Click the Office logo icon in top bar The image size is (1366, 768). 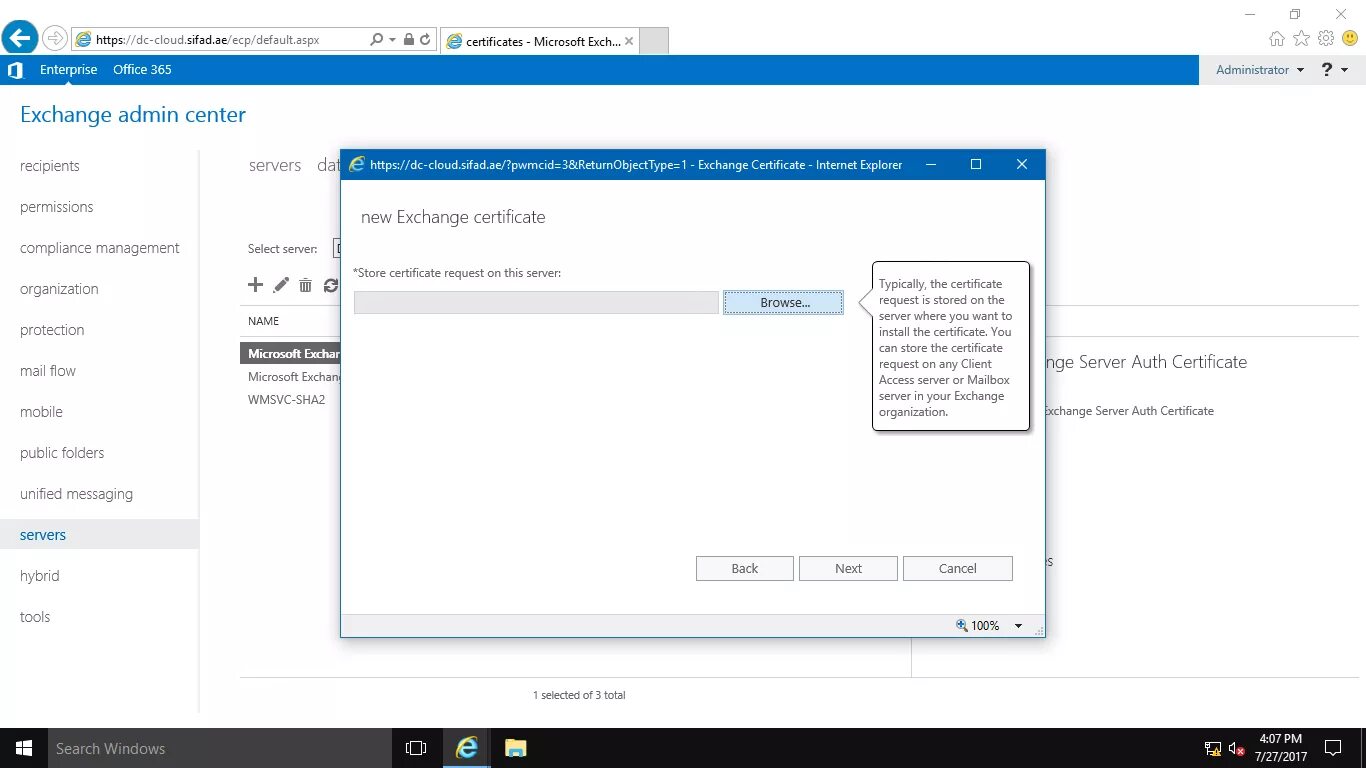[15, 70]
